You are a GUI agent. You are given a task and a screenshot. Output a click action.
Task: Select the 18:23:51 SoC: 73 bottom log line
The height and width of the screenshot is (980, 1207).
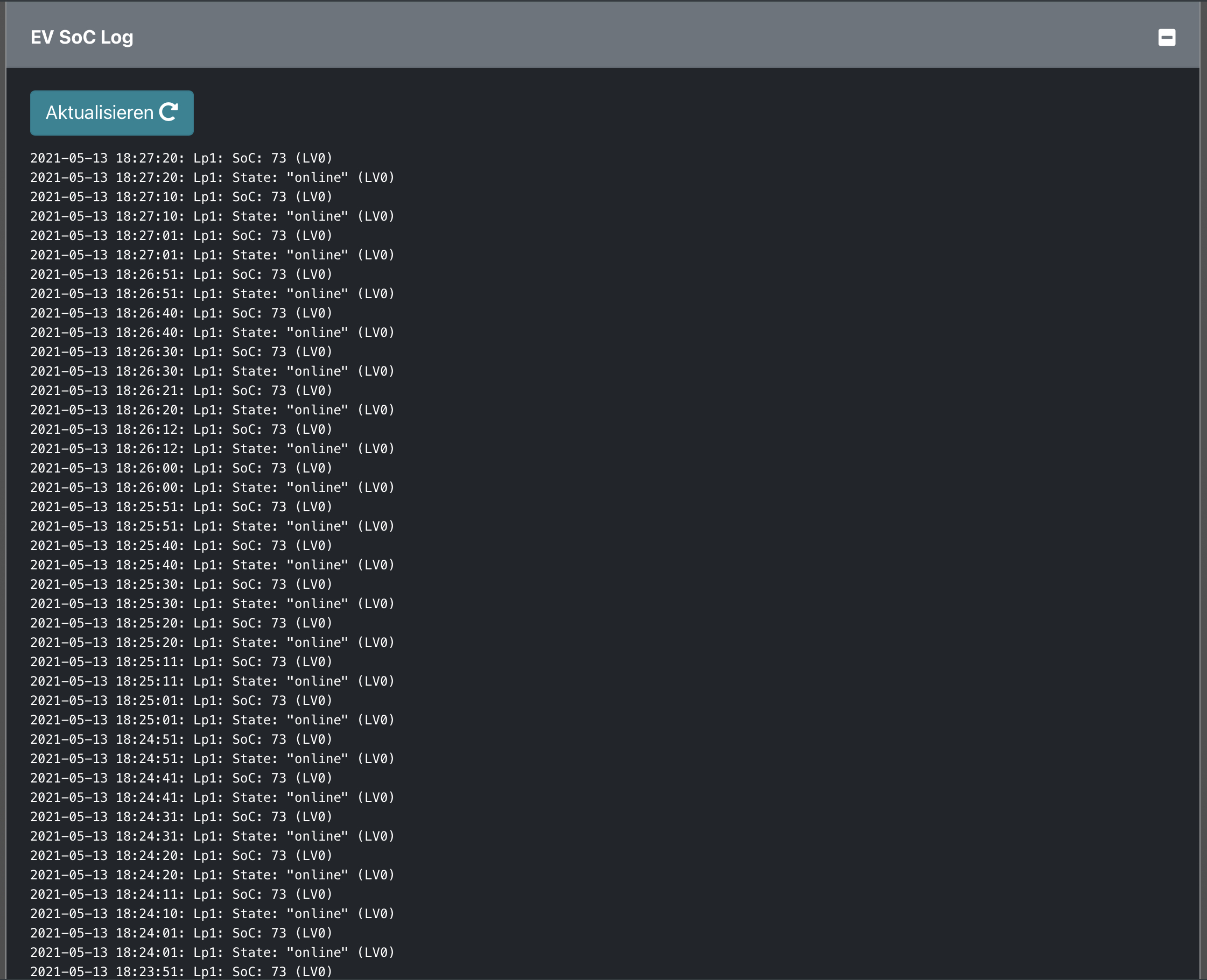(x=181, y=971)
